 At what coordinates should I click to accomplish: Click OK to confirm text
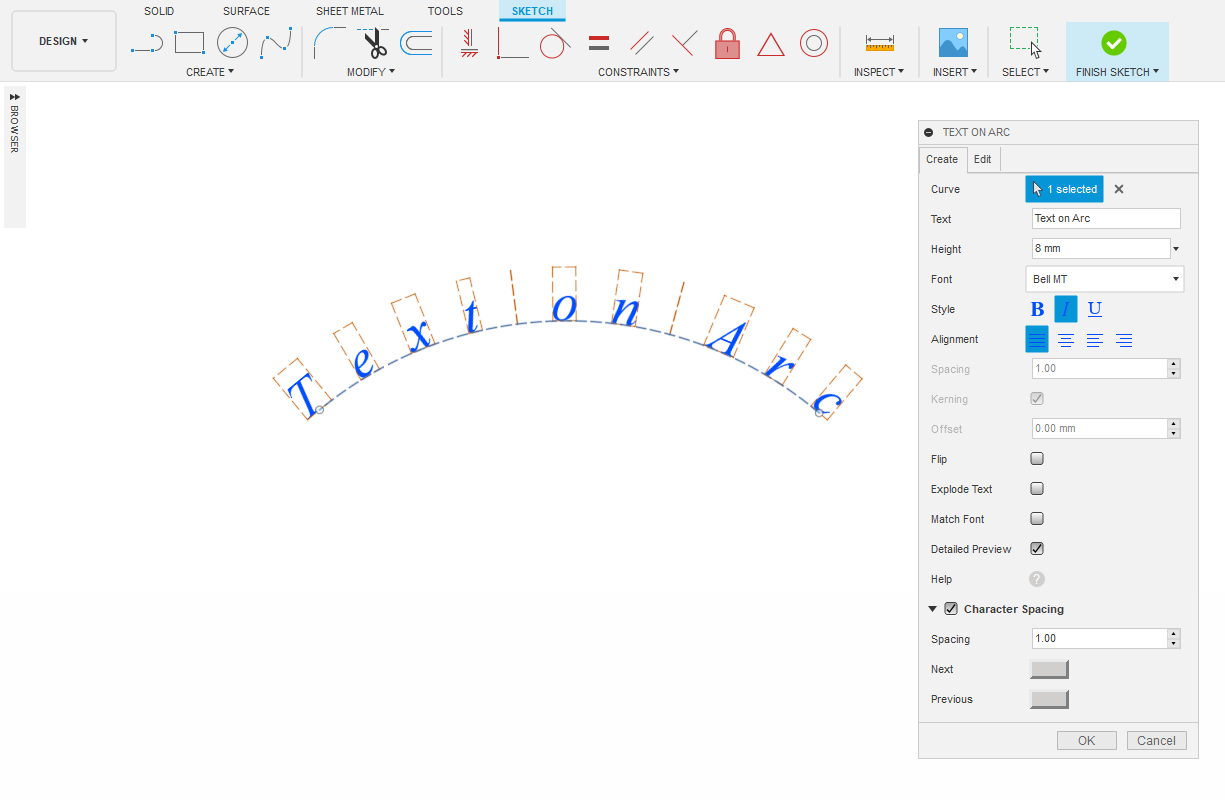click(x=1087, y=741)
